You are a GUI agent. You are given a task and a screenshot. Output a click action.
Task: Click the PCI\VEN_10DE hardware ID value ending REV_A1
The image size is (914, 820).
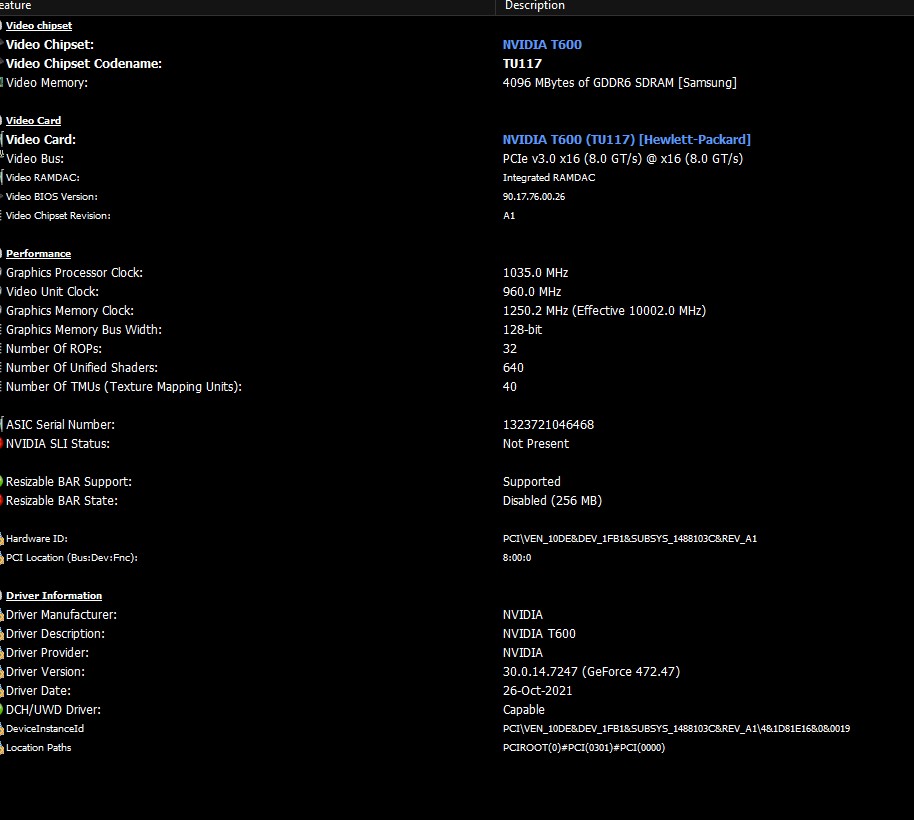[x=630, y=539]
